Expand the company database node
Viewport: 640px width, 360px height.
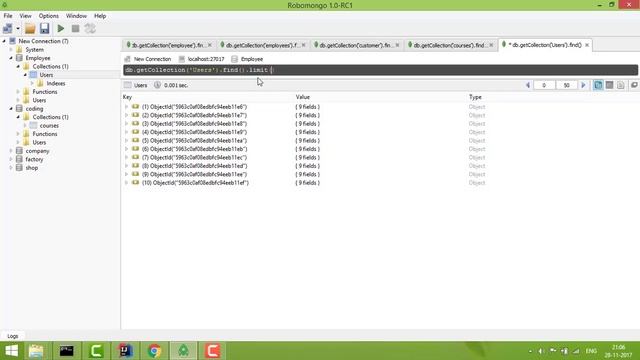coord(11,151)
